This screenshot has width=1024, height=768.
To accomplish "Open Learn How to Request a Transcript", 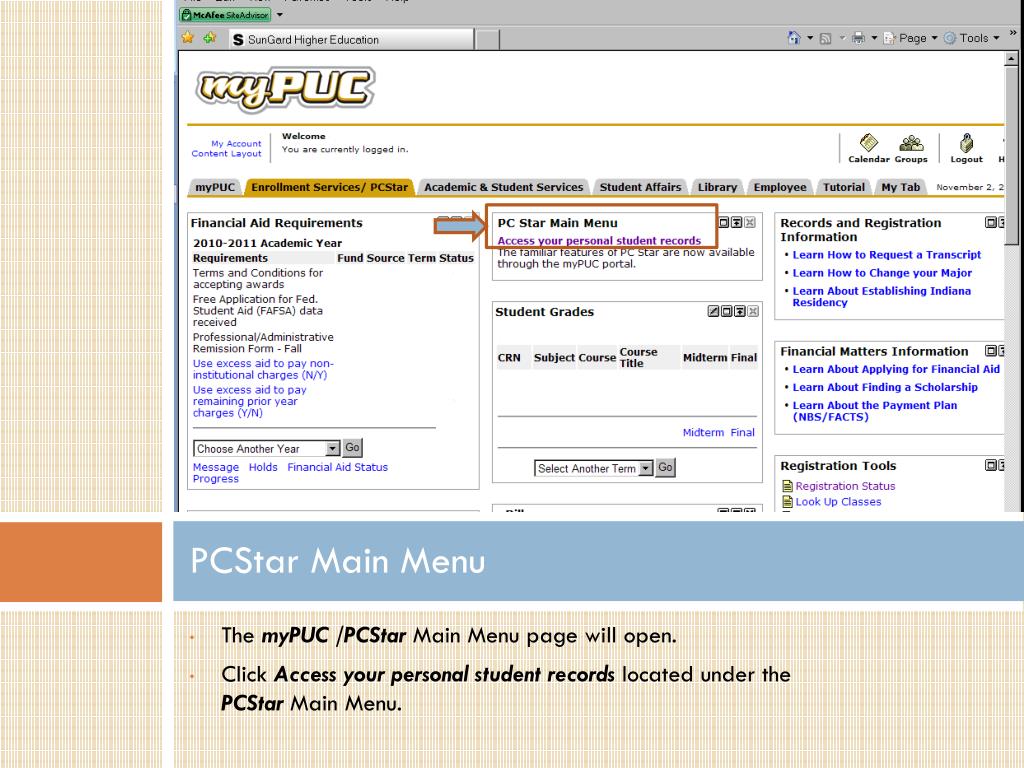I will 886,255.
